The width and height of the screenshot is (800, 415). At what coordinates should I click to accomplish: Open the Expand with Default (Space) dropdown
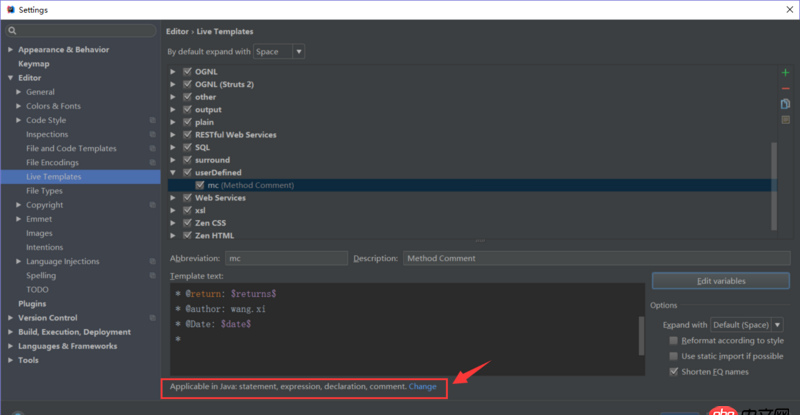pos(746,325)
